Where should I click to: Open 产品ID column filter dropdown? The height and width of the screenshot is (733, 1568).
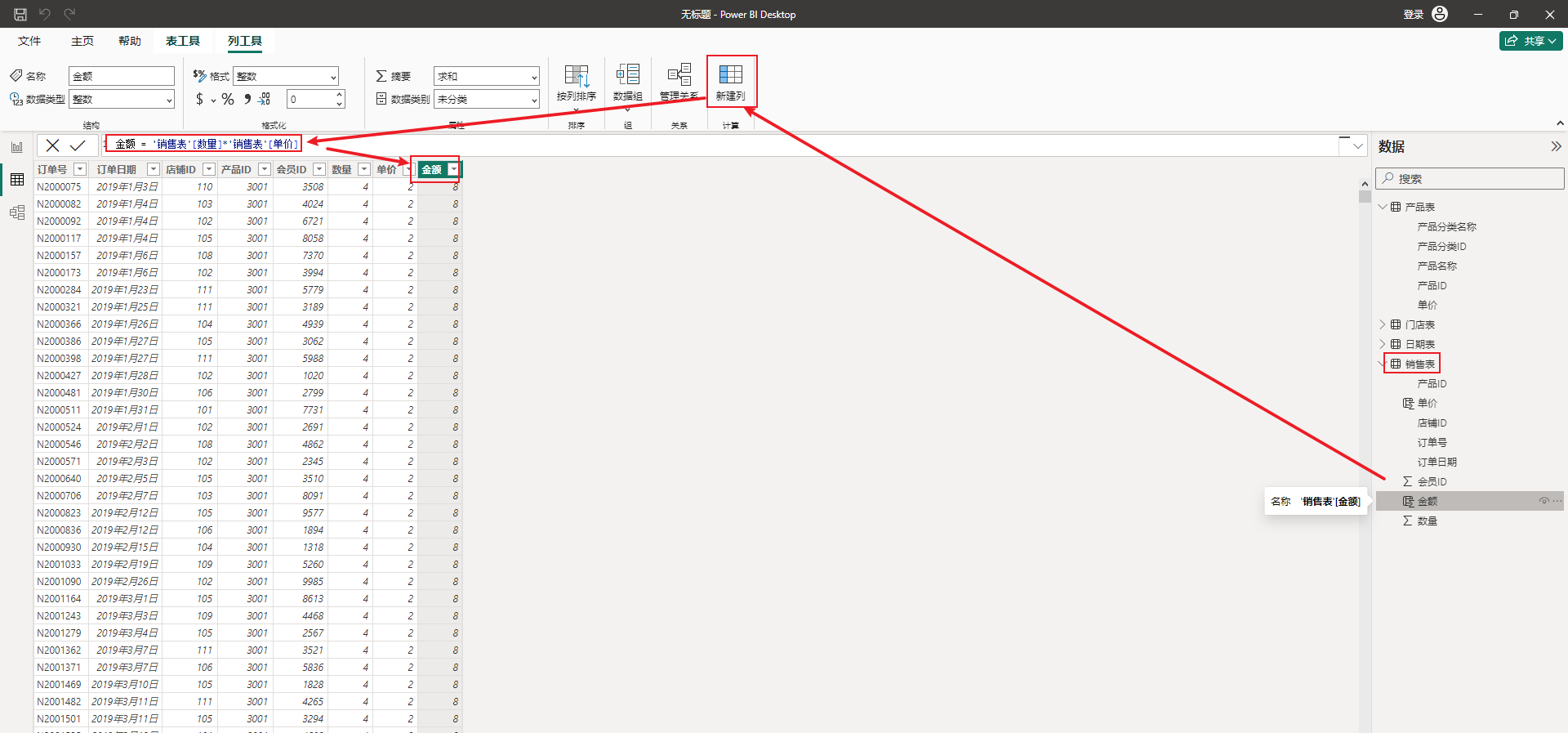[x=264, y=169]
